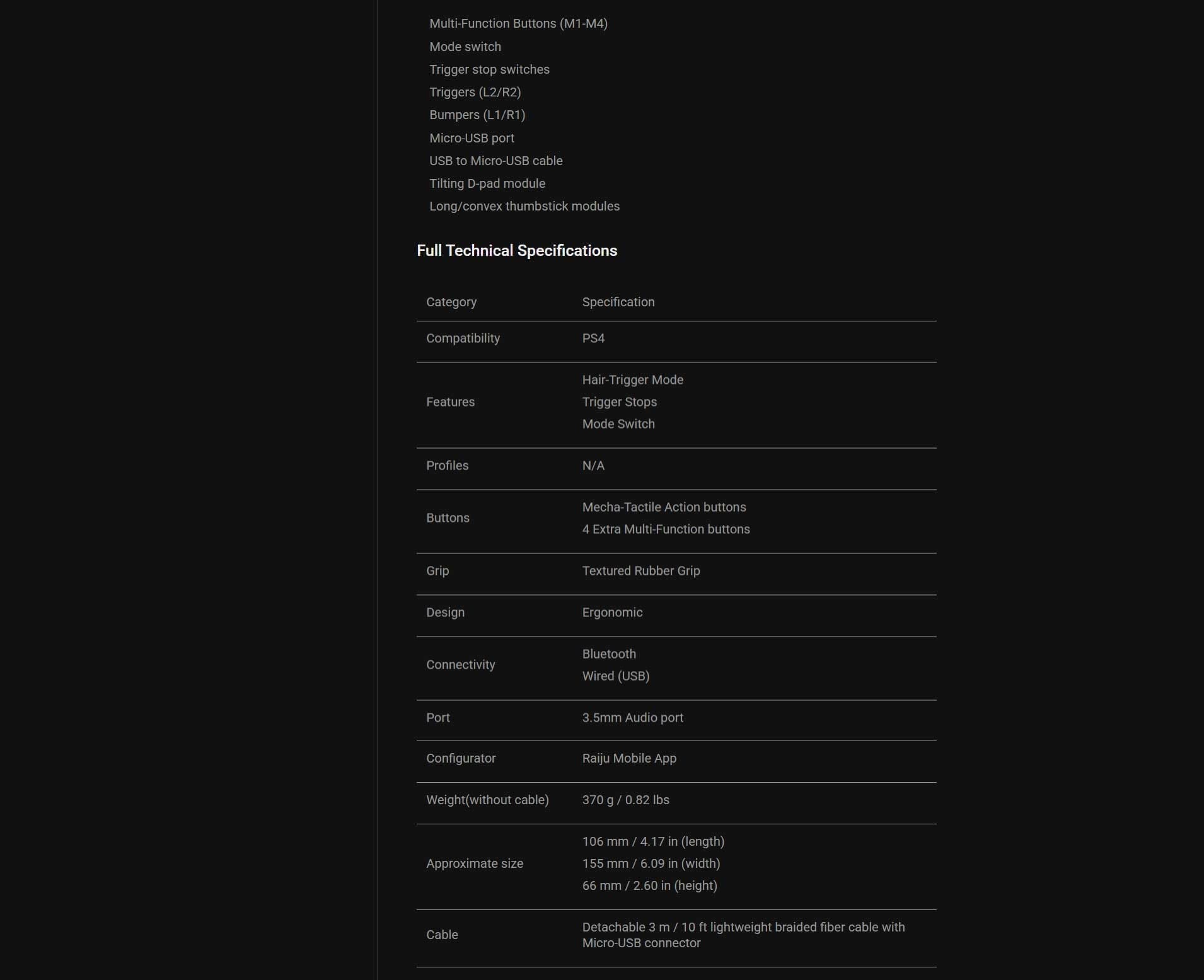
Task: Click the Multi-Function Buttons (M1-M4) list item
Action: [x=518, y=24]
